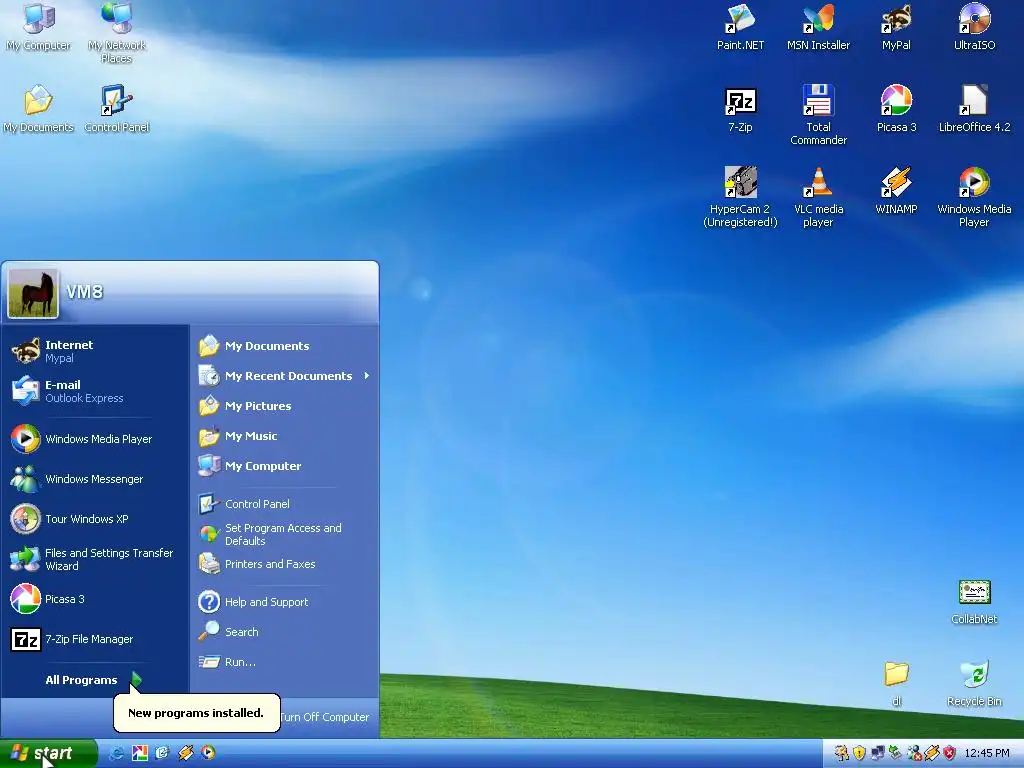1024x768 pixels.
Task: Click Windows Messenger tray icon
Action: [x=914, y=753]
